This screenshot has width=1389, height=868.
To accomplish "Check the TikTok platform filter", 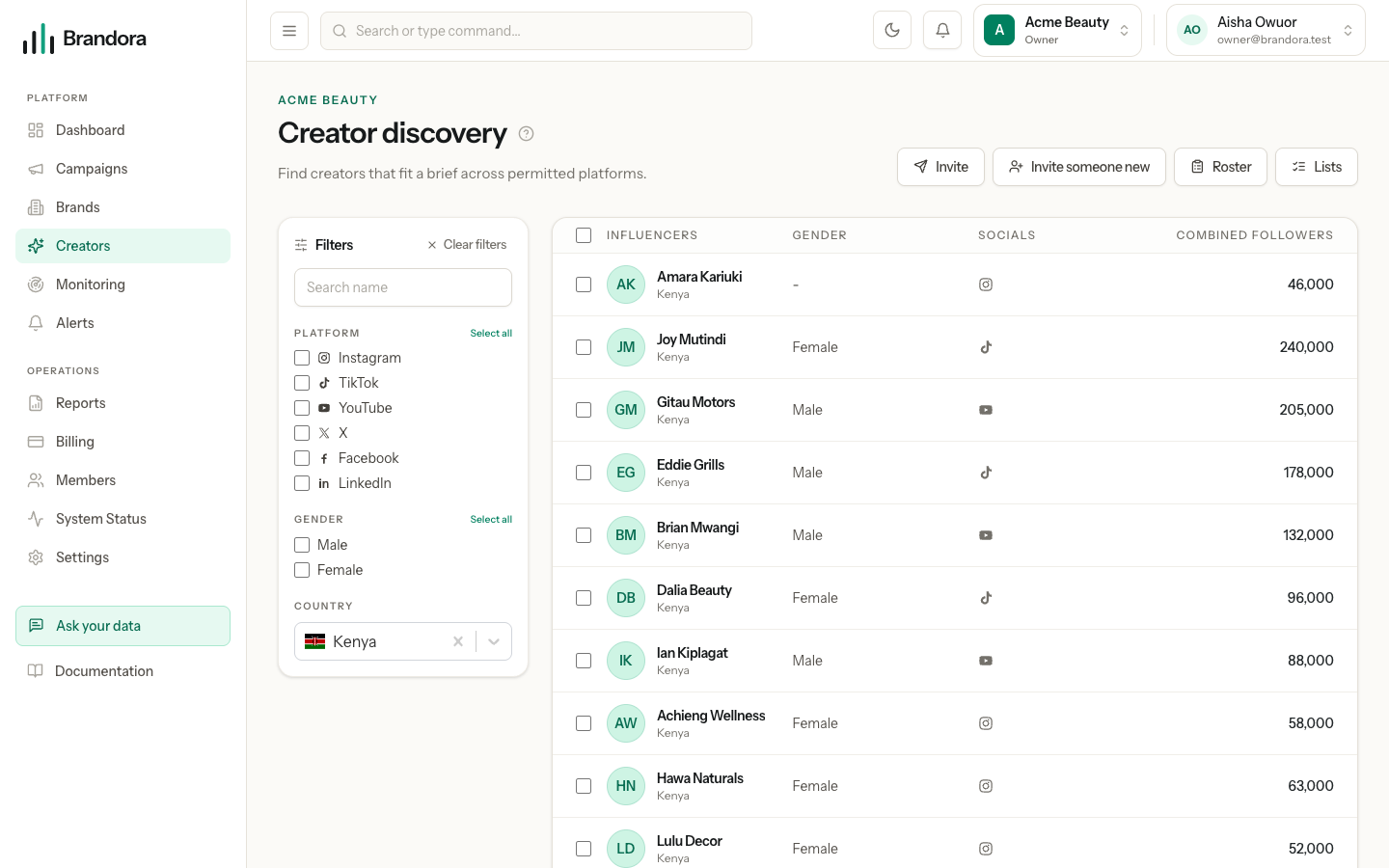I will point(302,383).
